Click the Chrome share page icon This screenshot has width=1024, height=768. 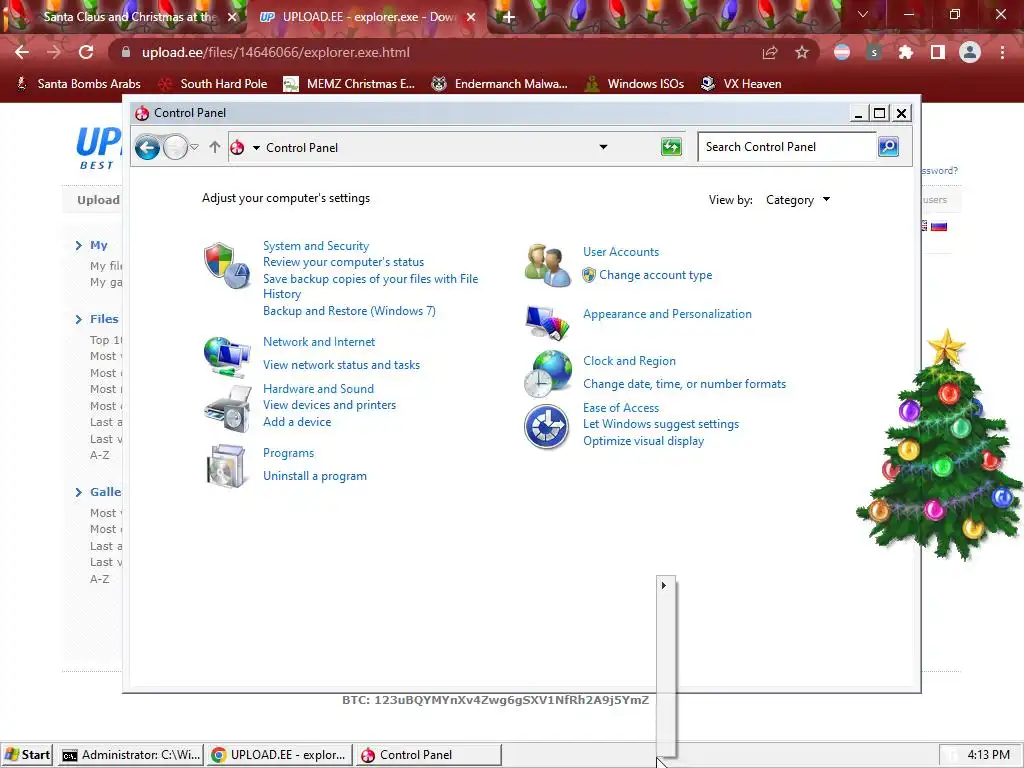[x=770, y=52]
